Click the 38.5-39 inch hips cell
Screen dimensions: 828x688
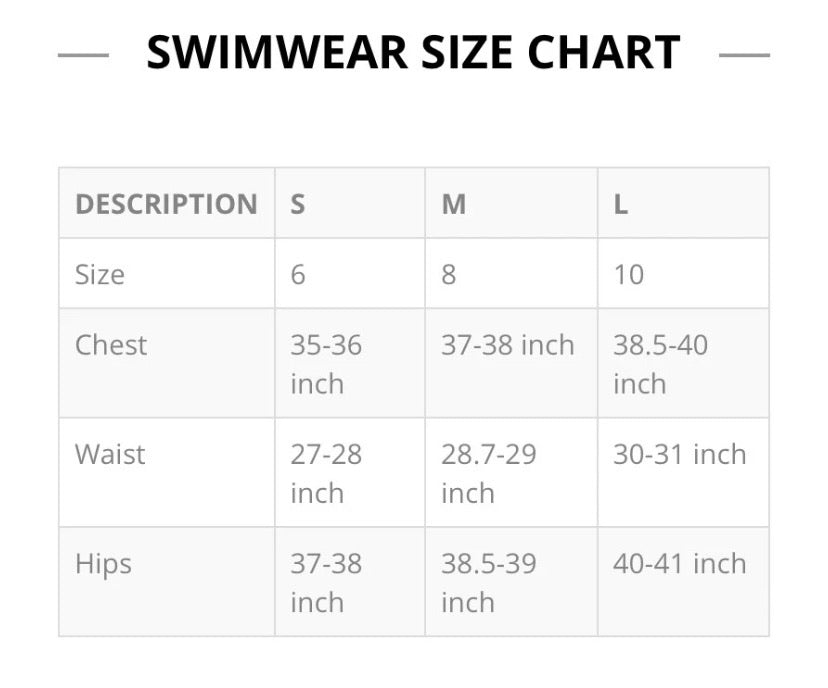(489, 582)
